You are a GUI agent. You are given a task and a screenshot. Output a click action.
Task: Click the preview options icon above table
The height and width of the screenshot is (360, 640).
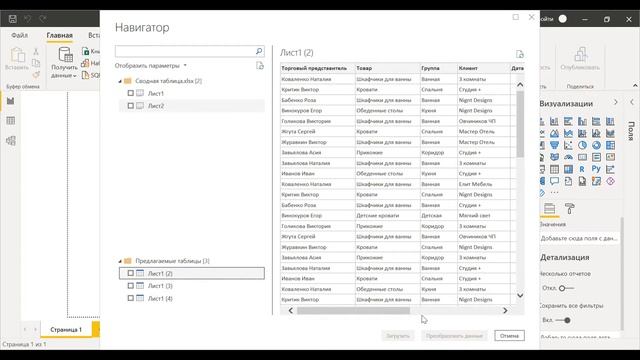tap(519, 54)
